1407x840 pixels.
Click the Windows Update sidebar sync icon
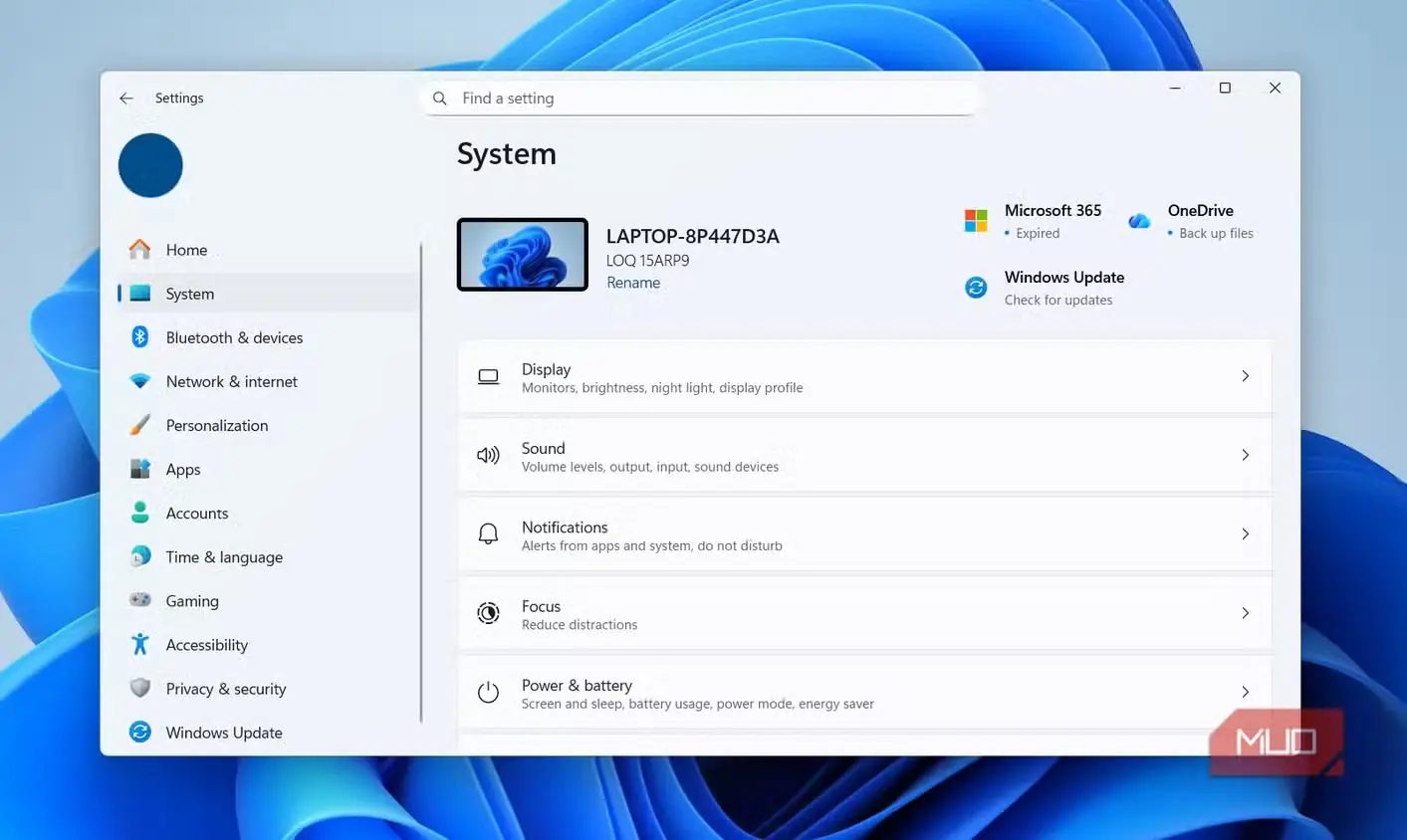point(140,732)
